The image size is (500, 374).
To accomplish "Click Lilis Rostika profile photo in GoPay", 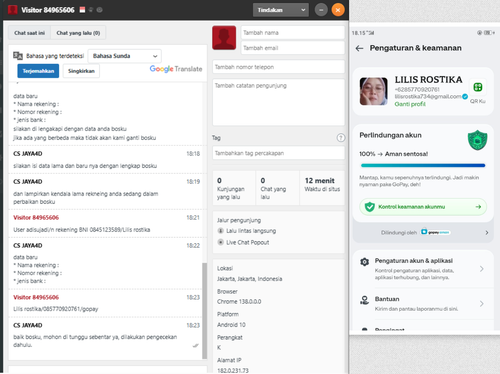I will pos(374,91).
